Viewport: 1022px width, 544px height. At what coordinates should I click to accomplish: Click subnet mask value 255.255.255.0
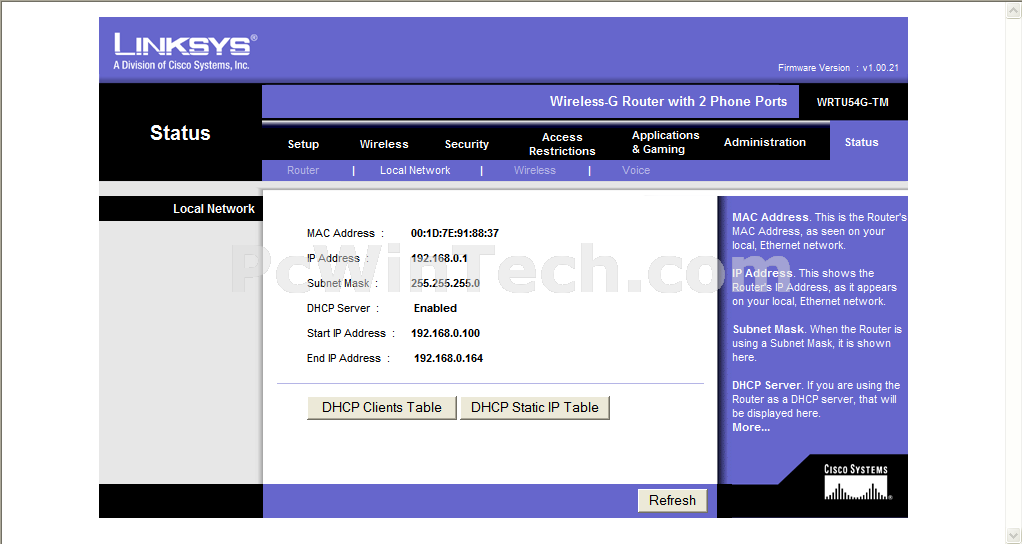click(445, 283)
